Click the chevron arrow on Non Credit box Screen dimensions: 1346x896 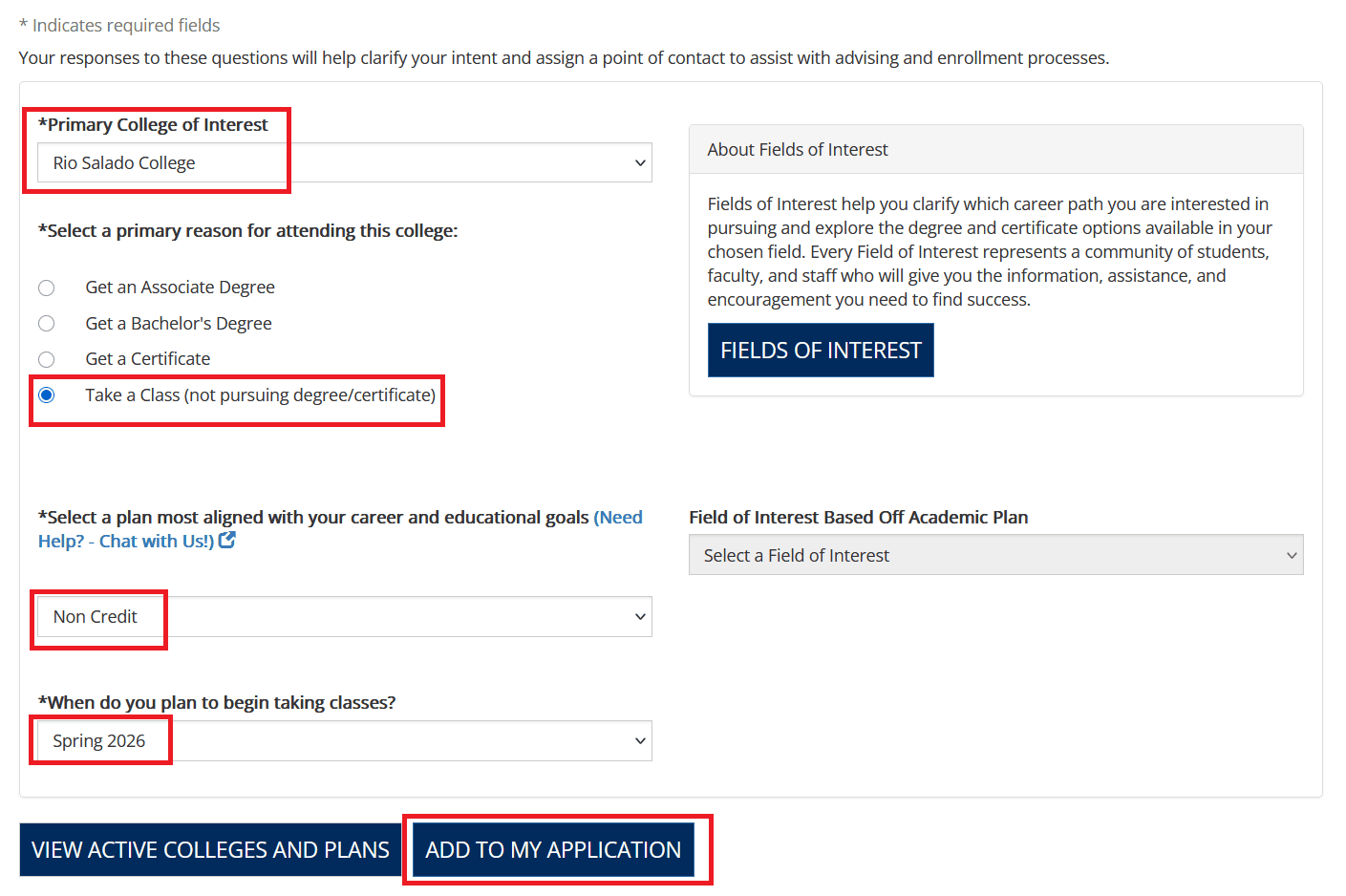coord(640,617)
